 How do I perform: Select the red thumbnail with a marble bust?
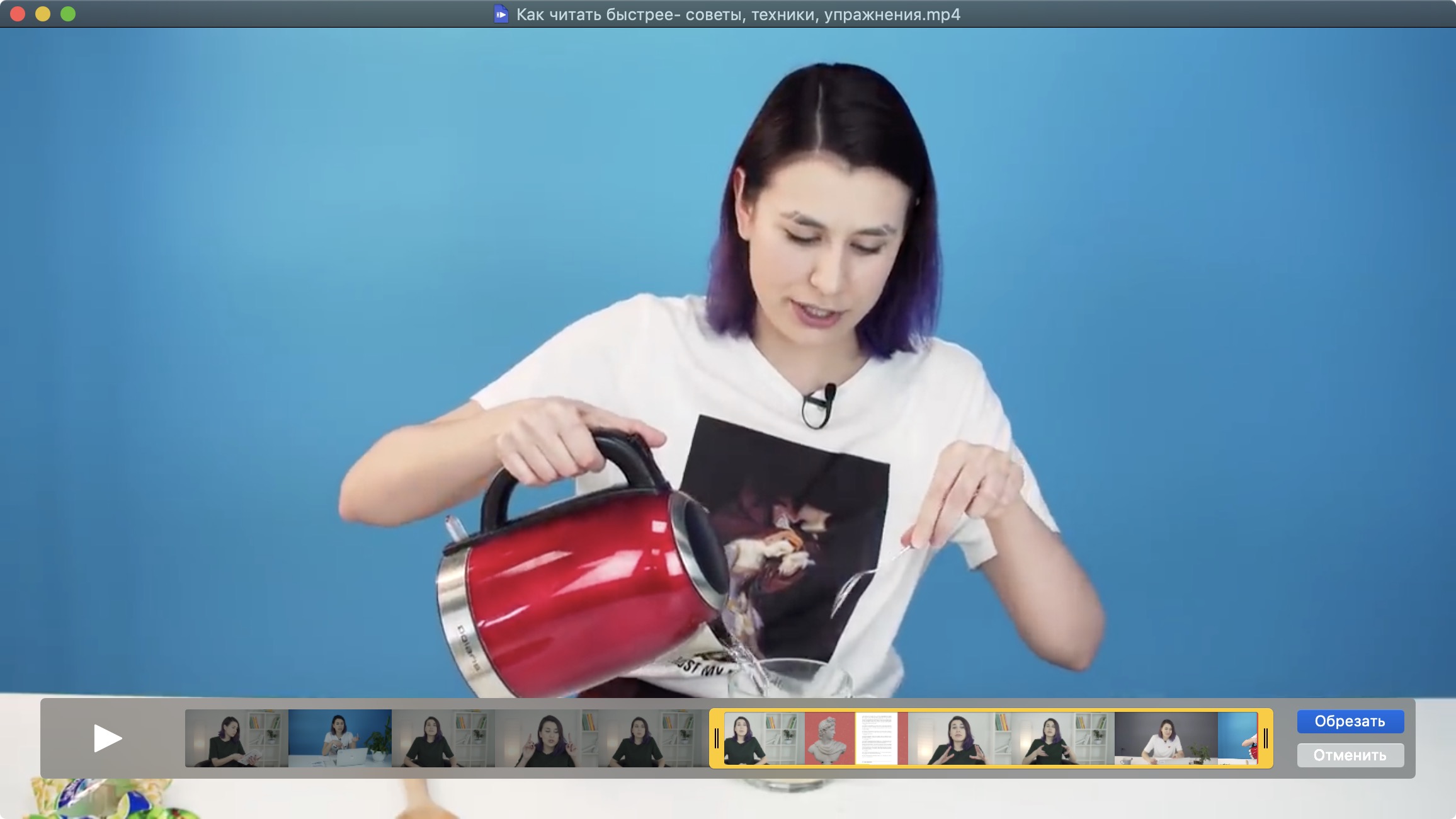830,738
